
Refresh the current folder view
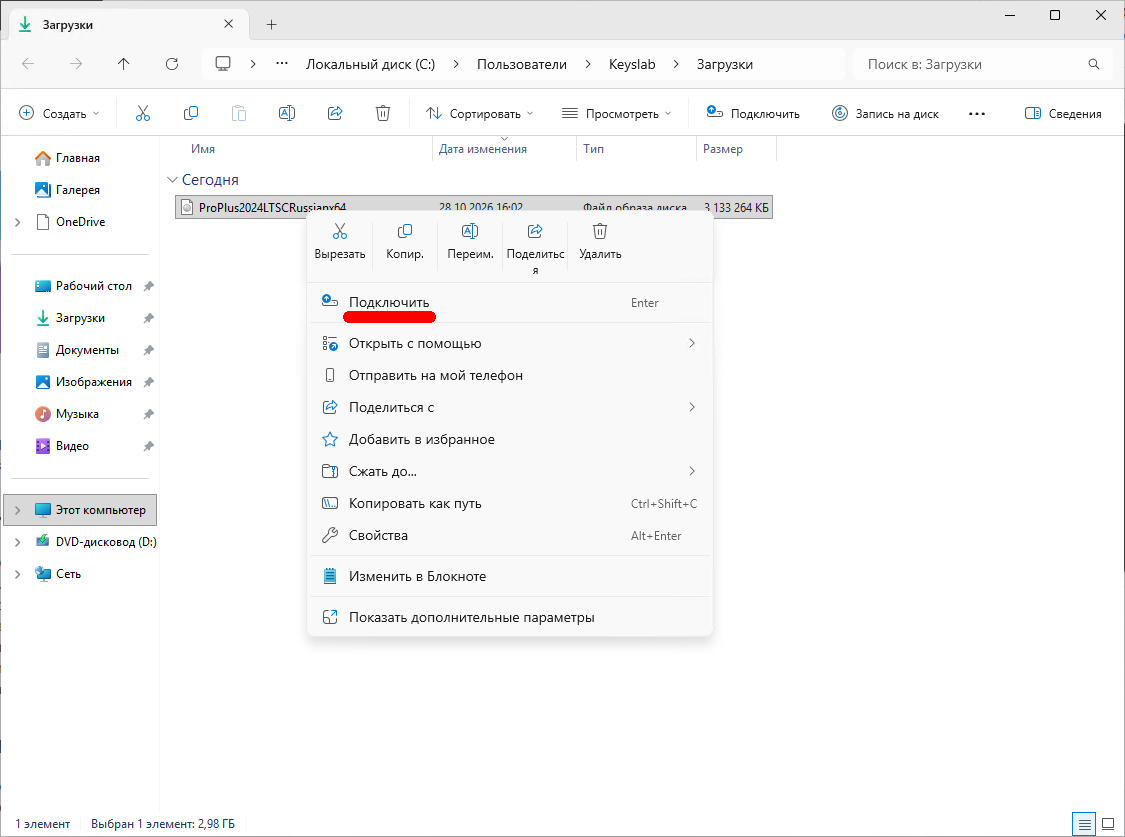(172, 64)
